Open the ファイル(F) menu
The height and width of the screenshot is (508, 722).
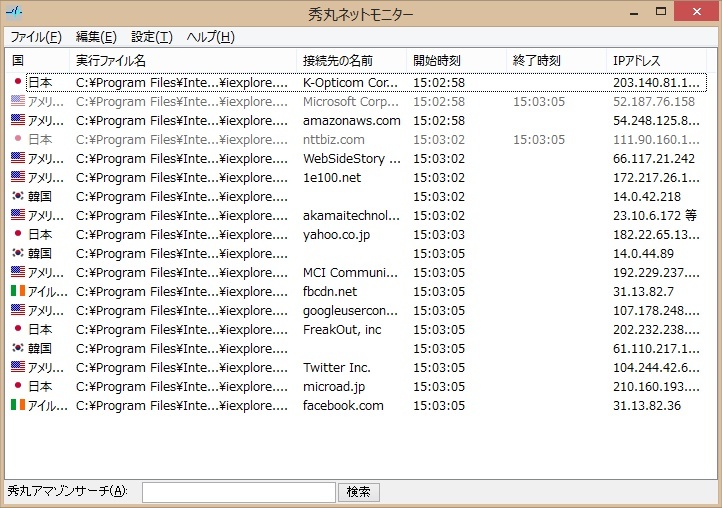tap(36, 37)
